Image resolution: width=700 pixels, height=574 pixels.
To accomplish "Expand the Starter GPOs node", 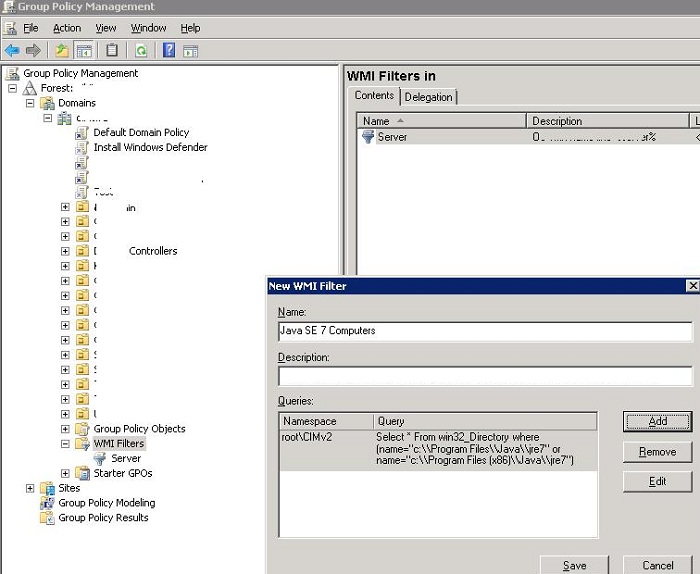I will (65, 473).
